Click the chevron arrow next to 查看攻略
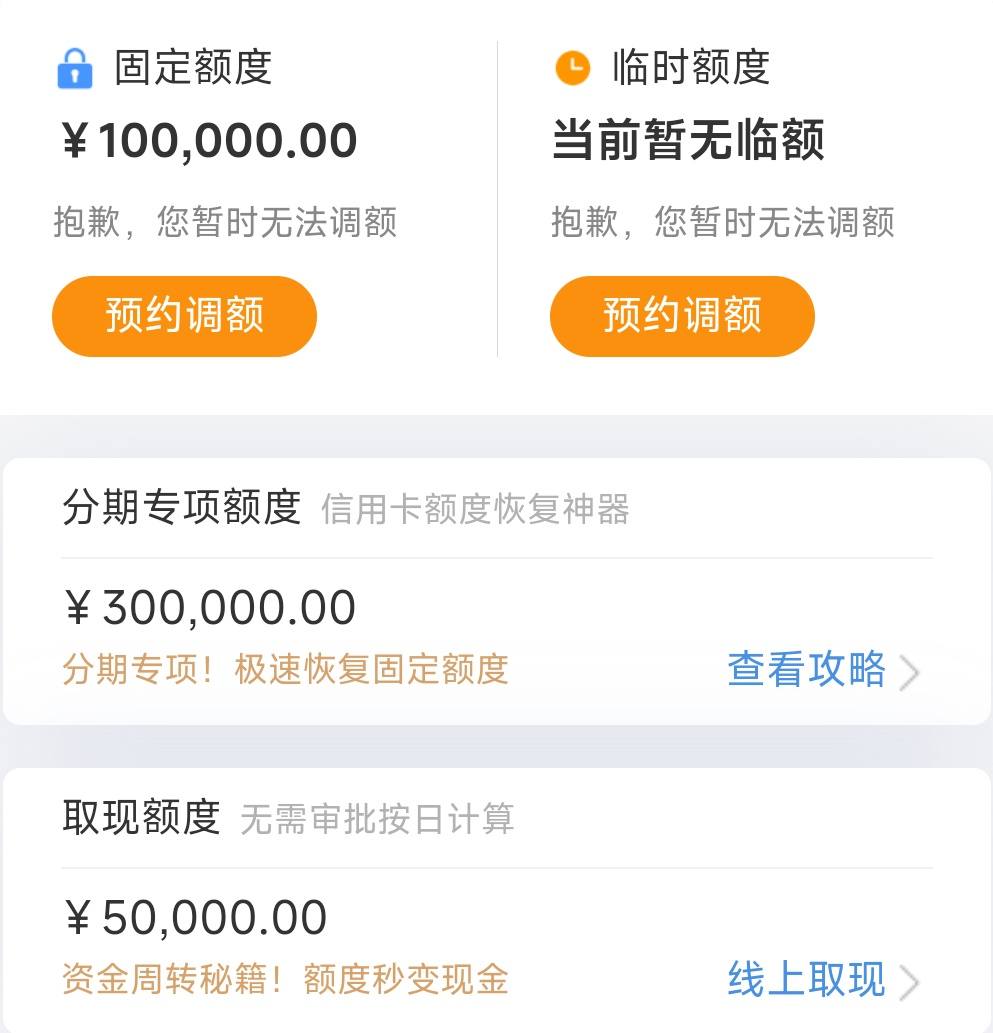Screen dimensions: 993x1033 click(909, 673)
